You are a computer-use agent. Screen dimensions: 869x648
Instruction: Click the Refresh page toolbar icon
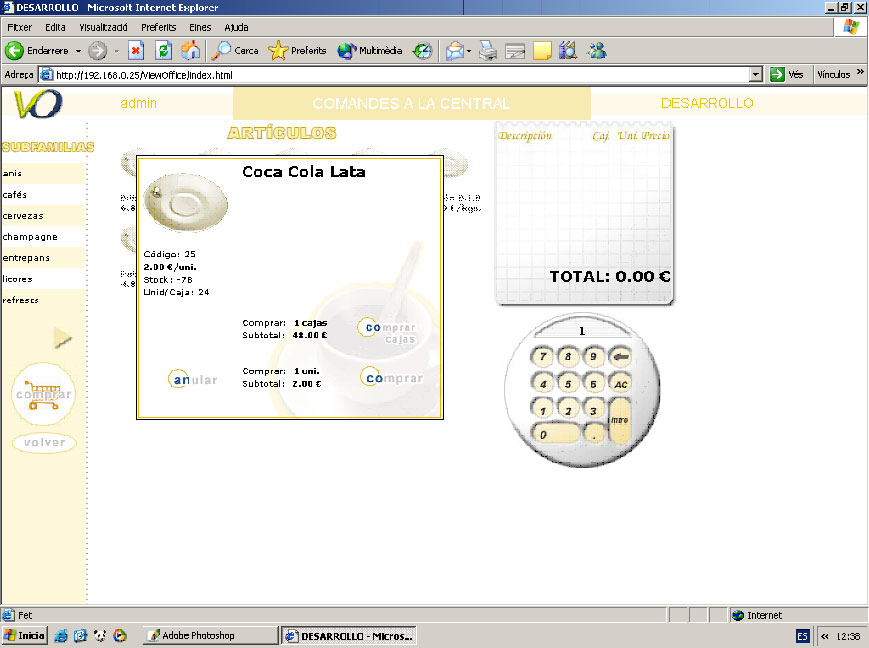[163, 50]
